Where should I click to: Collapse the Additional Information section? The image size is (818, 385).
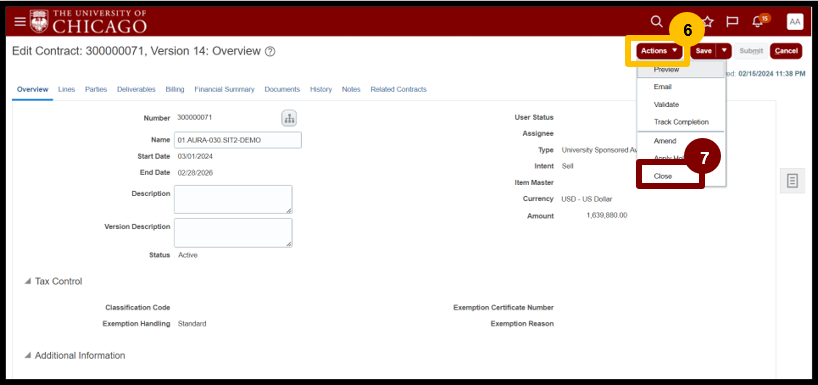[x=28, y=355]
